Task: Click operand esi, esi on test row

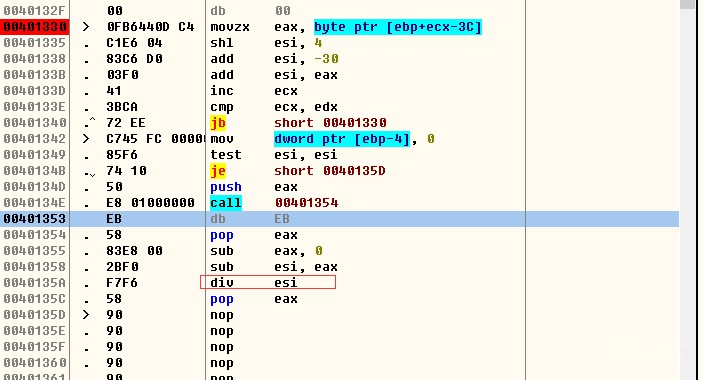Action: pyautogui.click(x=306, y=155)
